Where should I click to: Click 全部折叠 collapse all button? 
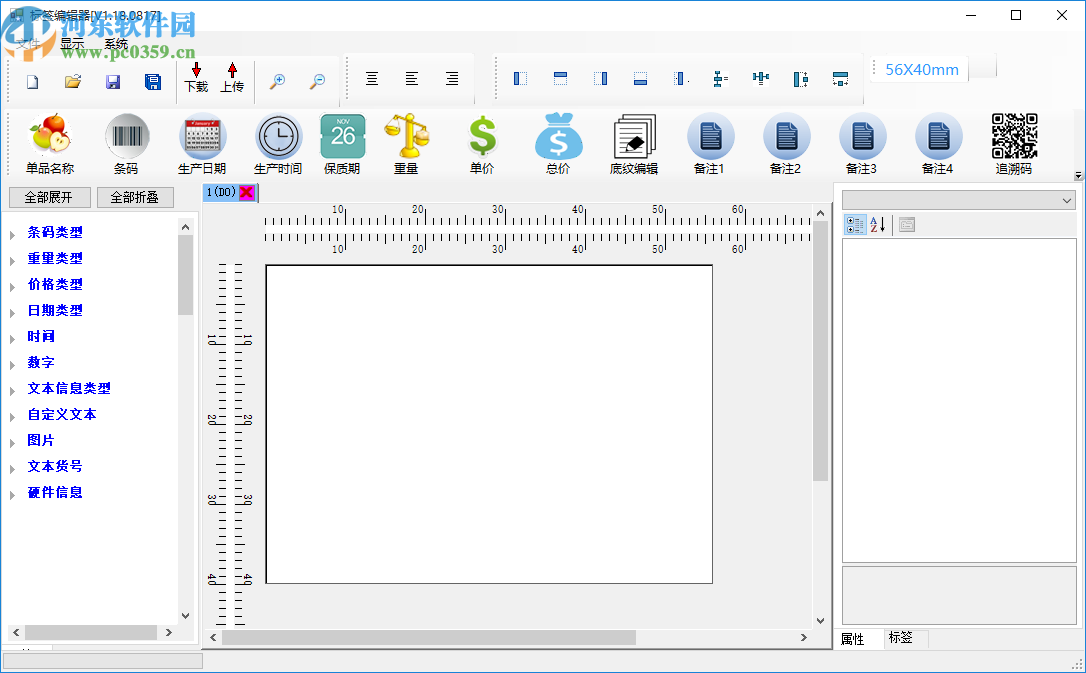tap(135, 197)
